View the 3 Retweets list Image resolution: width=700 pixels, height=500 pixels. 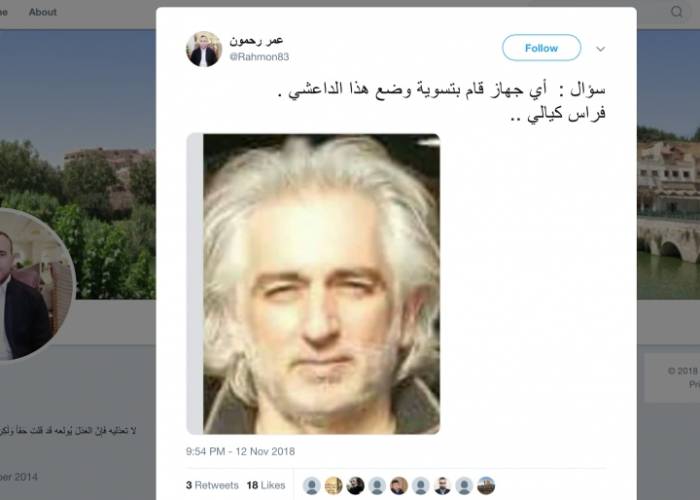[212, 485]
